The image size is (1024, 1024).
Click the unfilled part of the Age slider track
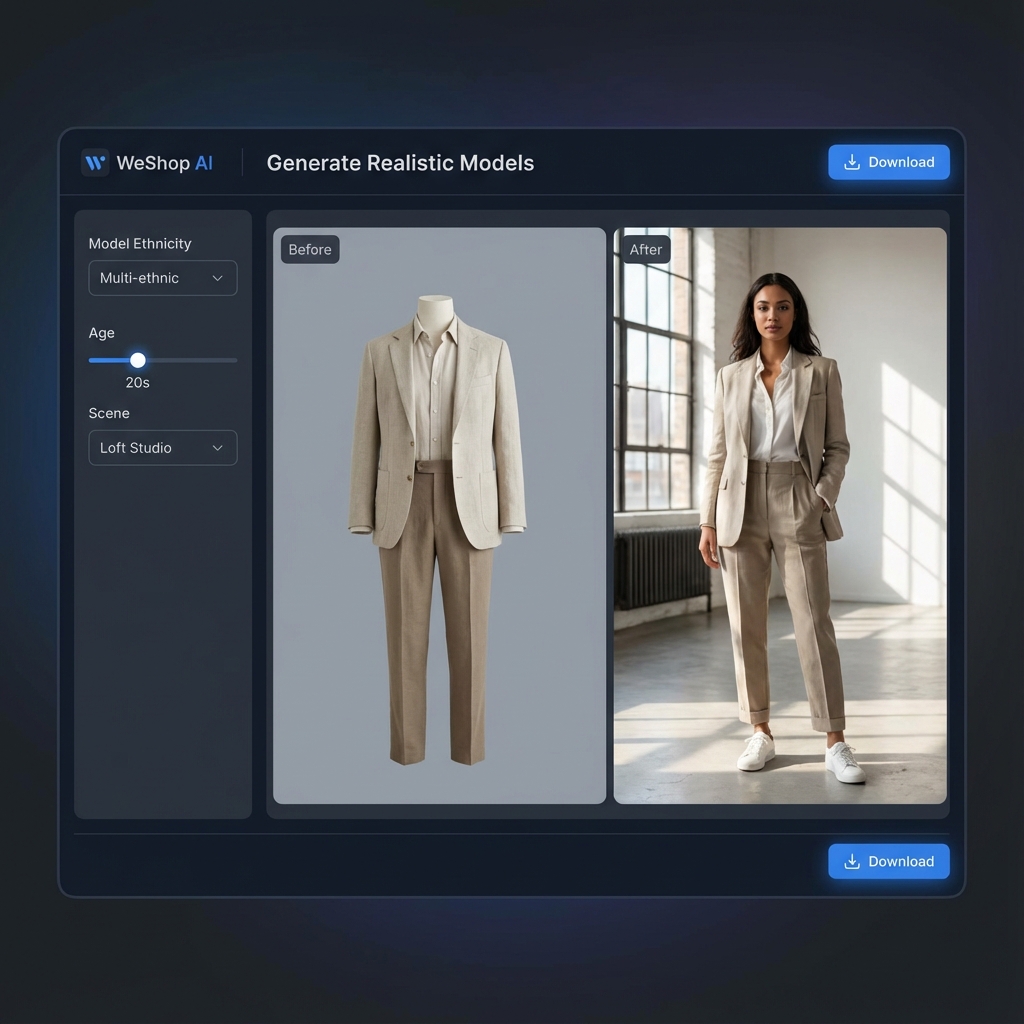point(190,360)
